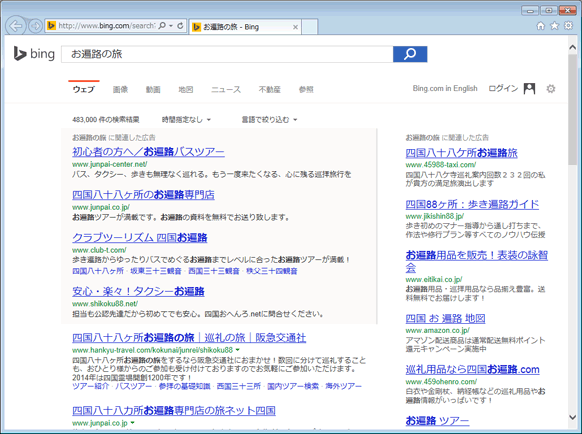Expand 時間指定なし filter dropdown
Image resolution: width=582 pixels, height=434 pixels.
point(186,120)
